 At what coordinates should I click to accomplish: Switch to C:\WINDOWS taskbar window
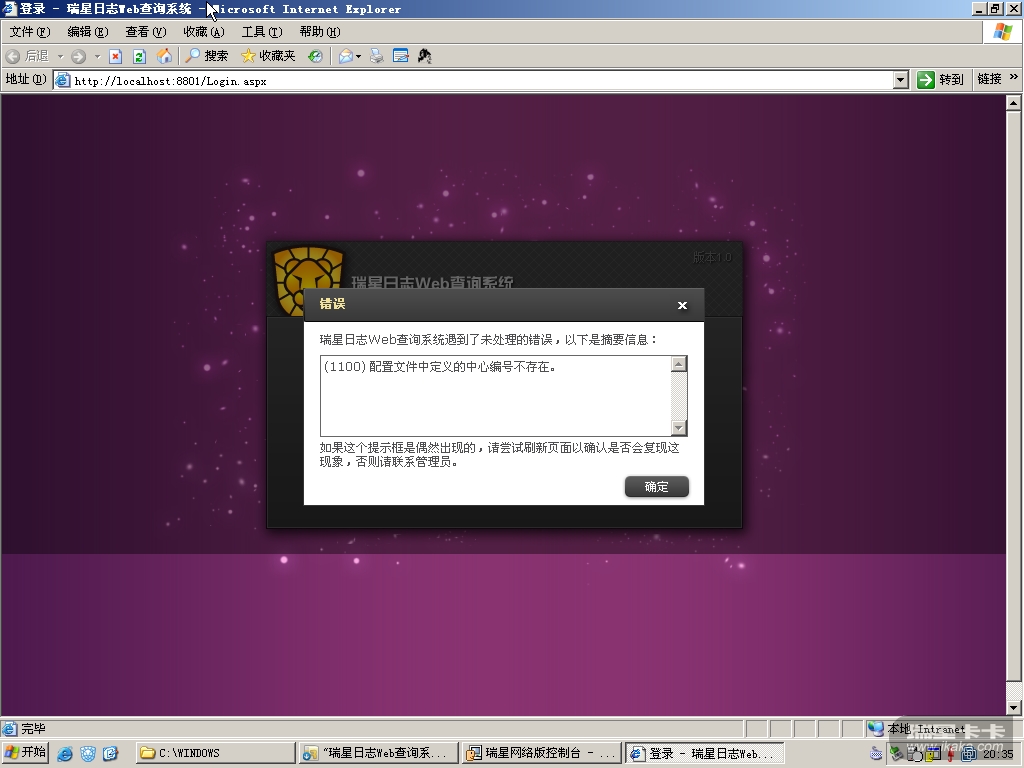(x=216, y=753)
